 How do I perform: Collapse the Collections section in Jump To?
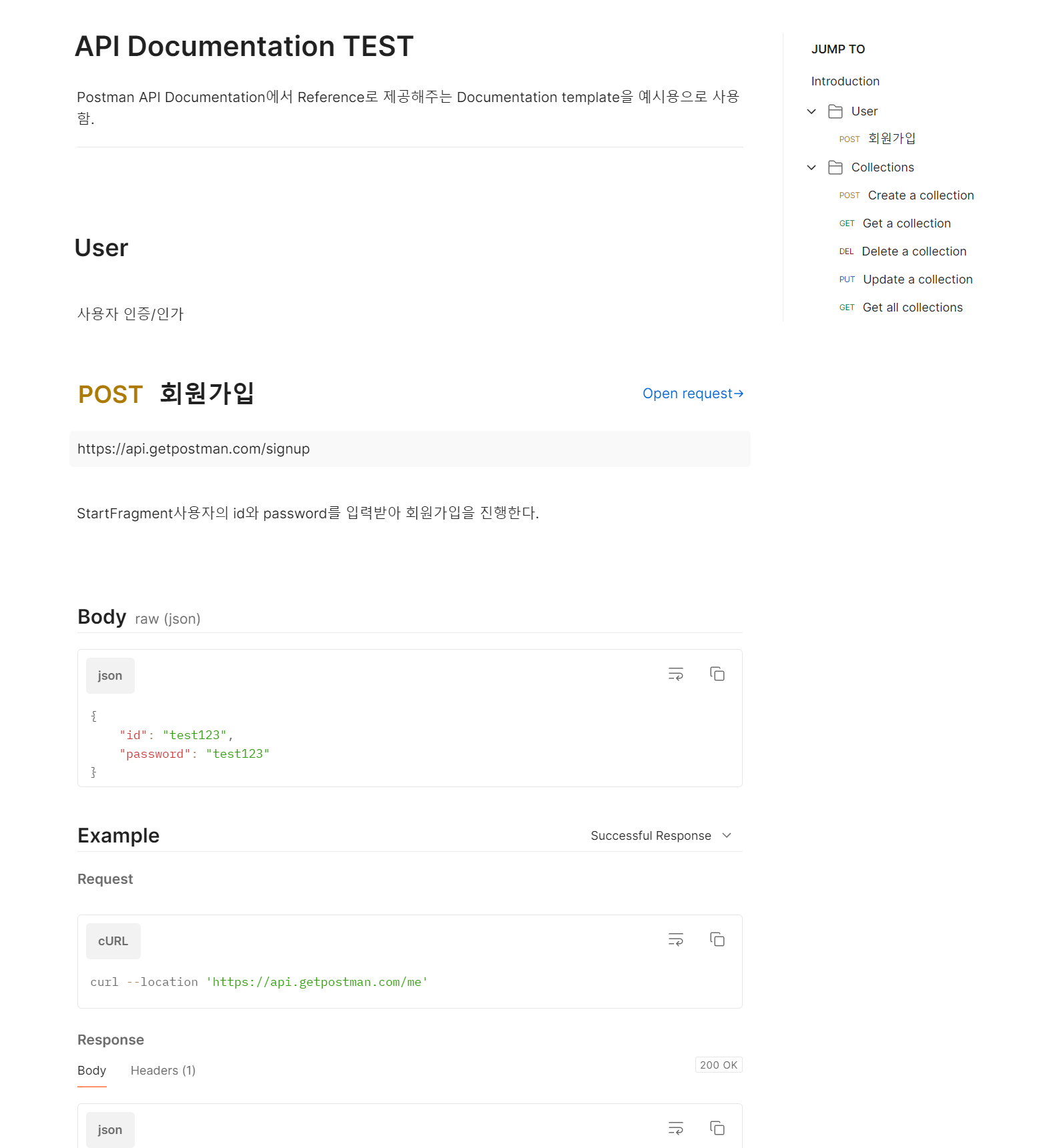point(811,167)
